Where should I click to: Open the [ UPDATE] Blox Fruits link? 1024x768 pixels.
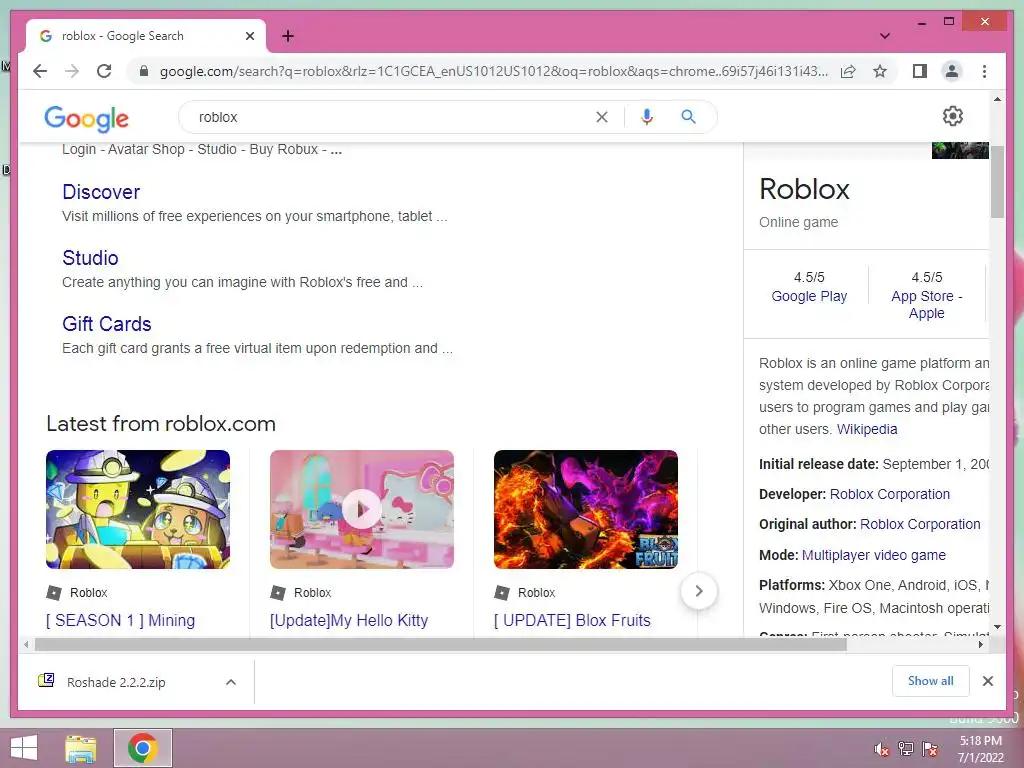[572, 620]
